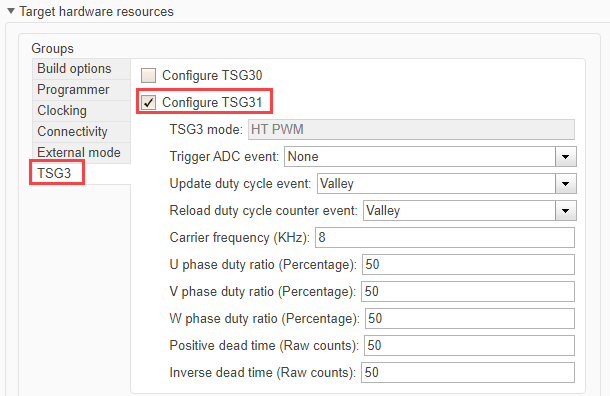Select the External mode group
Viewport: 610px width, 396px height.
(81, 153)
